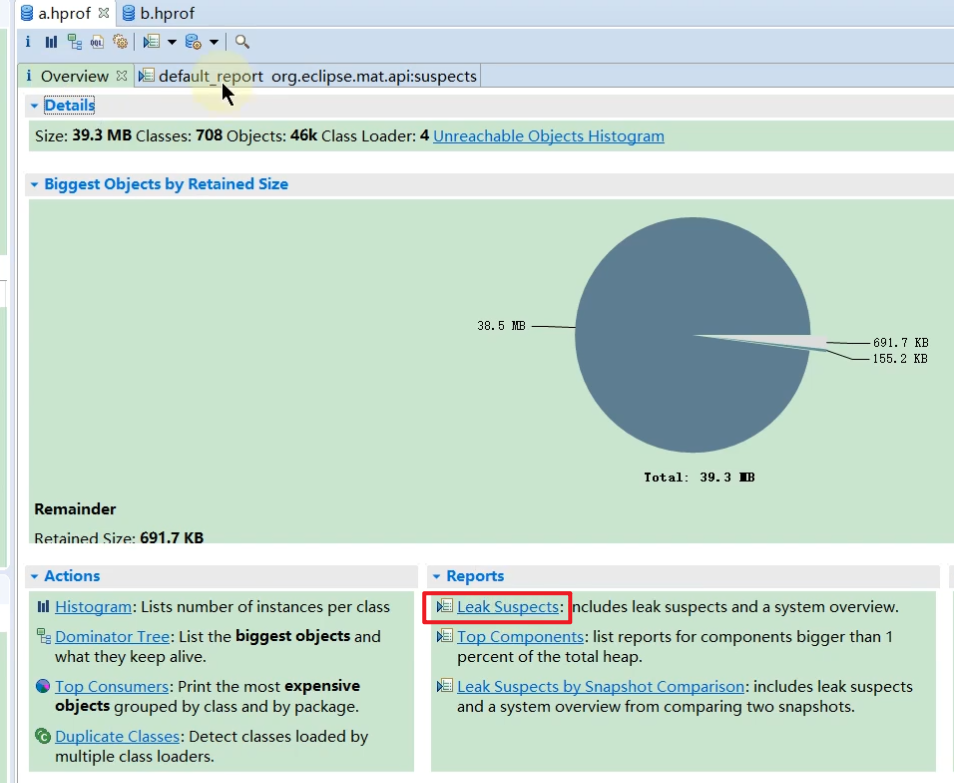954x783 pixels.
Task: Click the Histogram bar icon in Actions
Action: (43, 606)
